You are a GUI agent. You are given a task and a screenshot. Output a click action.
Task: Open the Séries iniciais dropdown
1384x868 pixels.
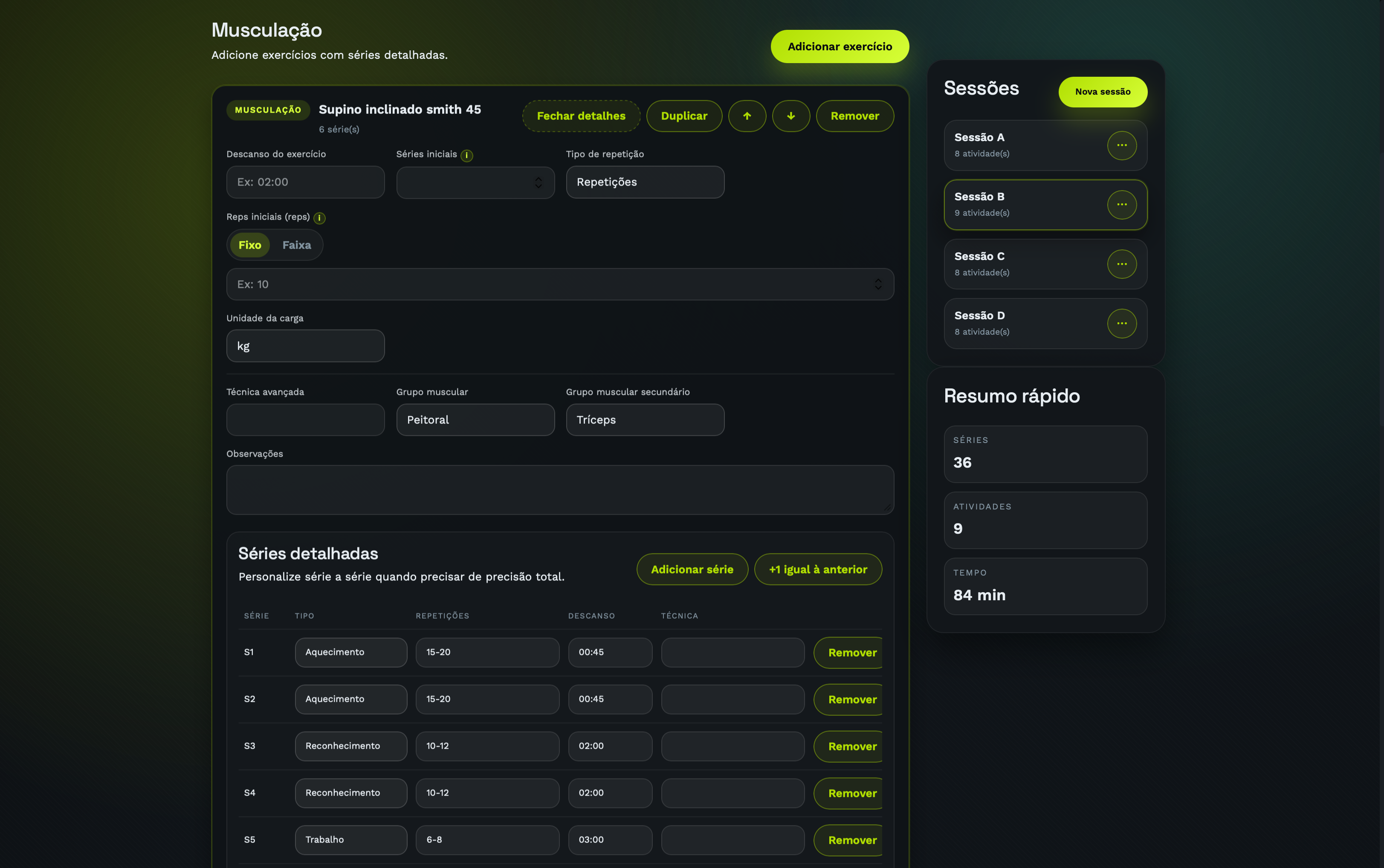475,182
